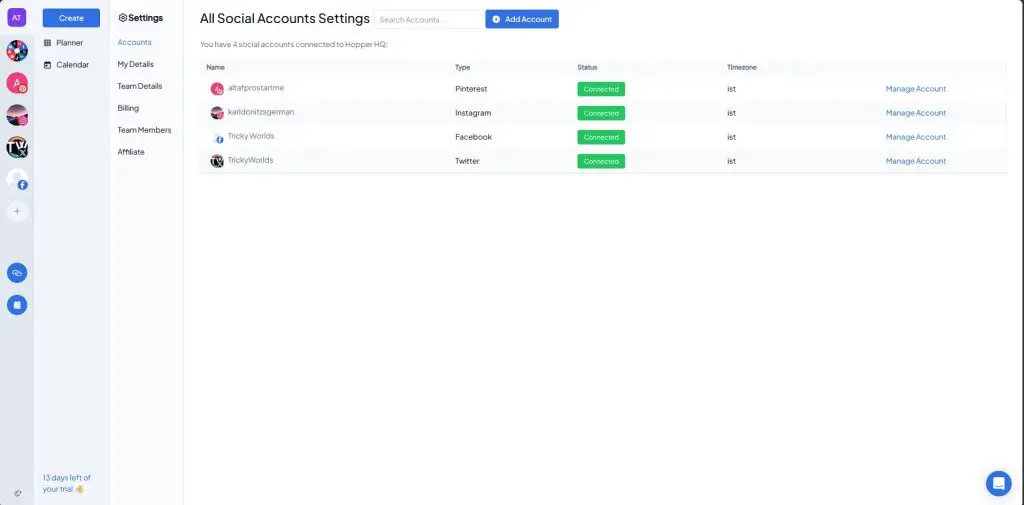This screenshot has height=505, width=1024.
Task: Click Manage Account for Pinterest row
Action: (x=916, y=89)
